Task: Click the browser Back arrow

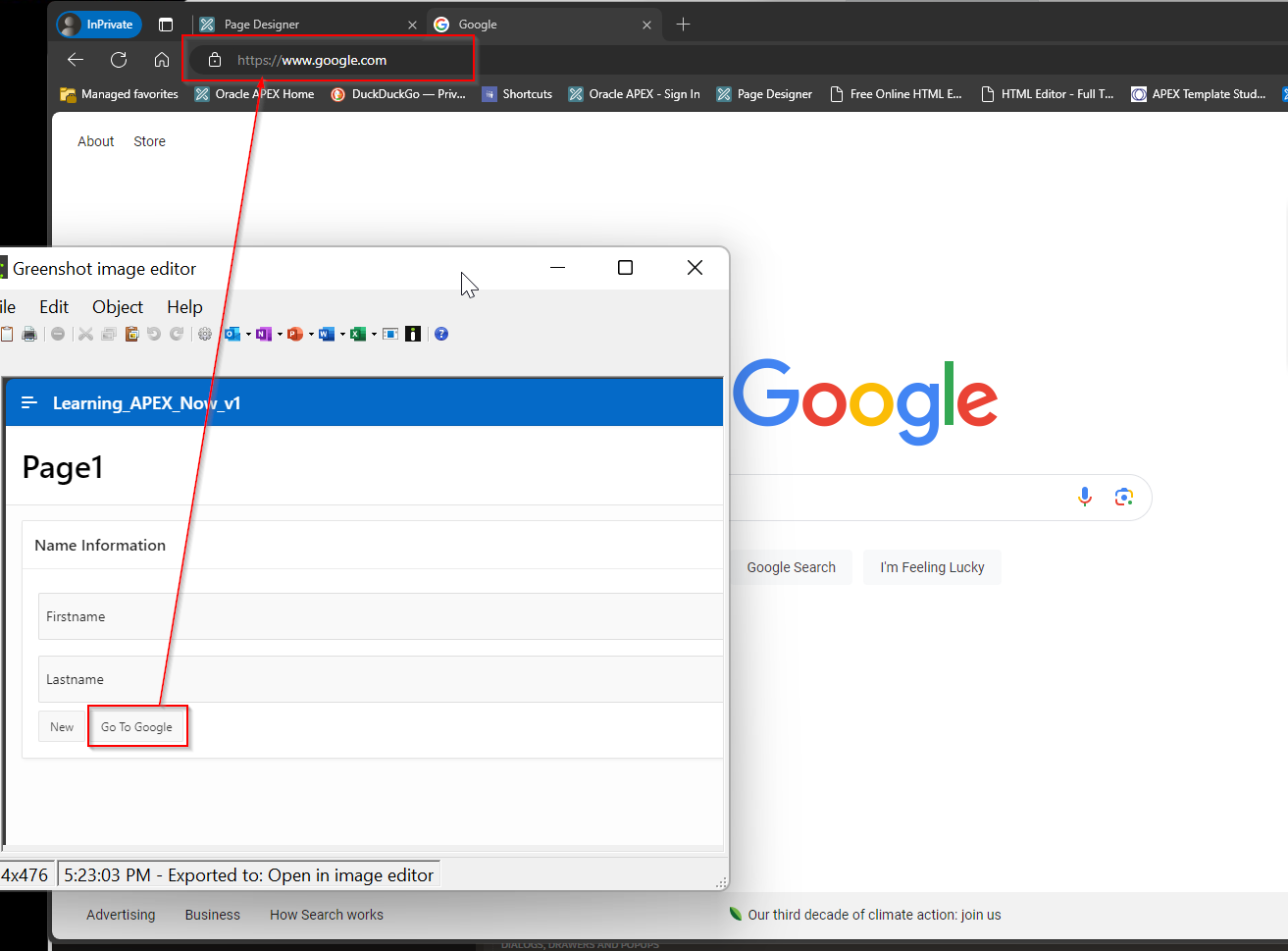Action: pos(76,60)
